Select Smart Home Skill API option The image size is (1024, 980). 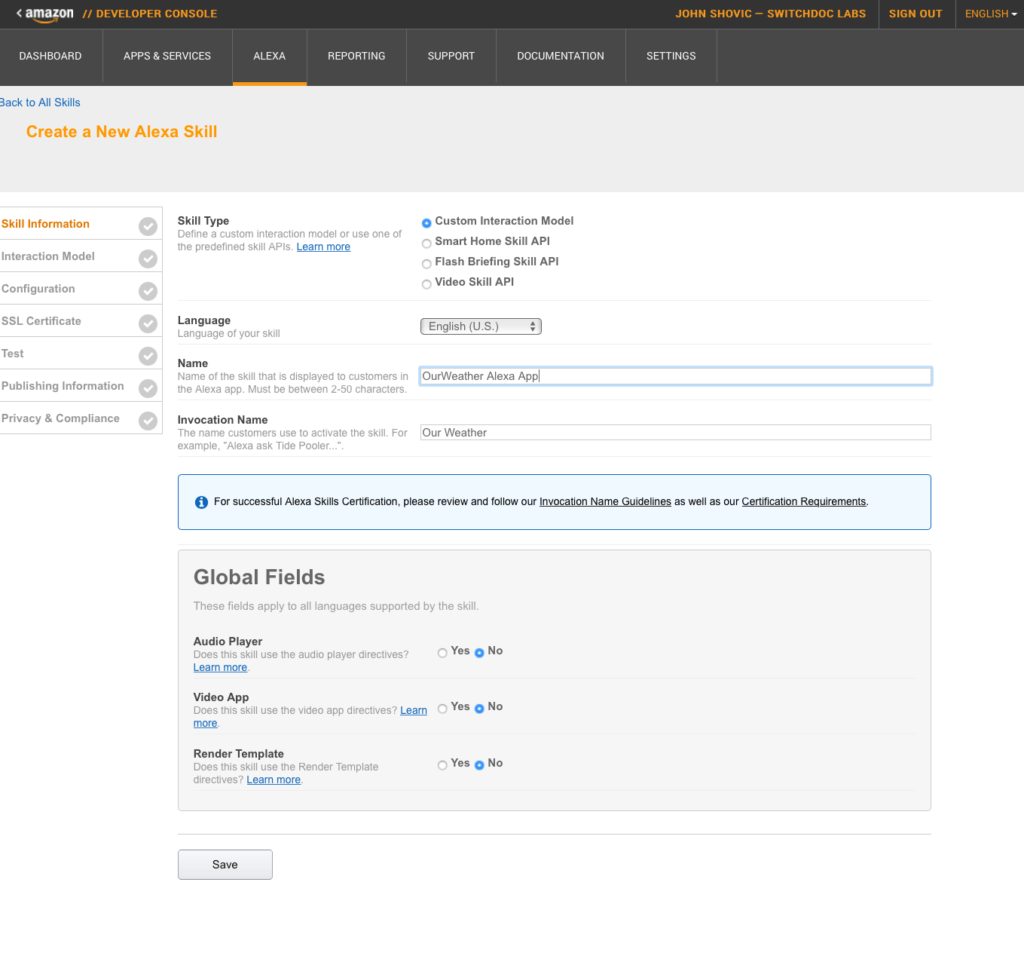tap(426, 244)
